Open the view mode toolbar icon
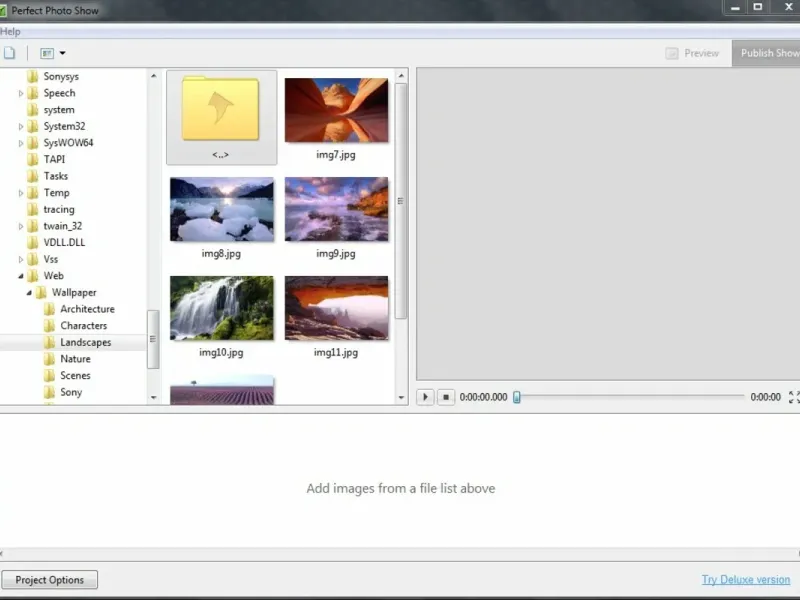Image resolution: width=800 pixels, height=600 pixels. [x=47, y=53]
